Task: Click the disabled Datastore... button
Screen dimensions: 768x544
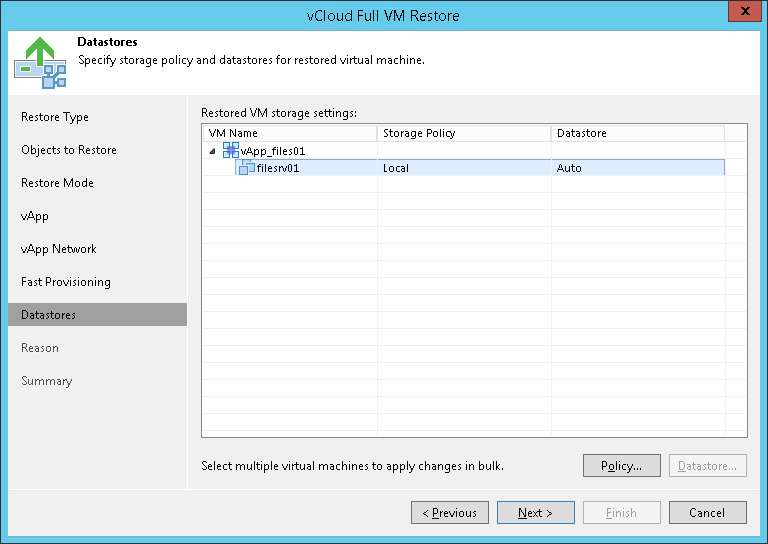Action: [707, 466]
